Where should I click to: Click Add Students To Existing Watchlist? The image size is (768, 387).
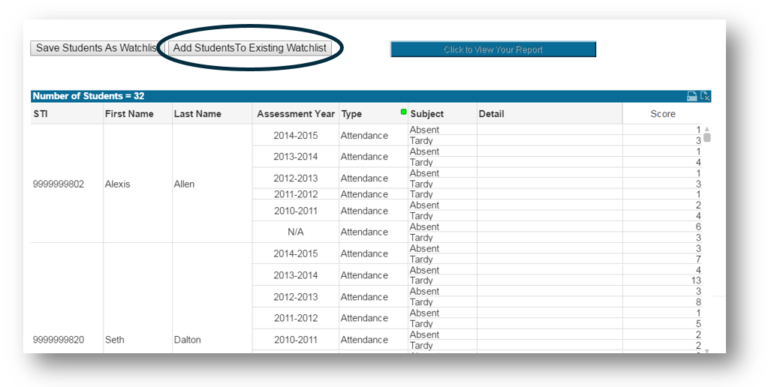[250, 48]
